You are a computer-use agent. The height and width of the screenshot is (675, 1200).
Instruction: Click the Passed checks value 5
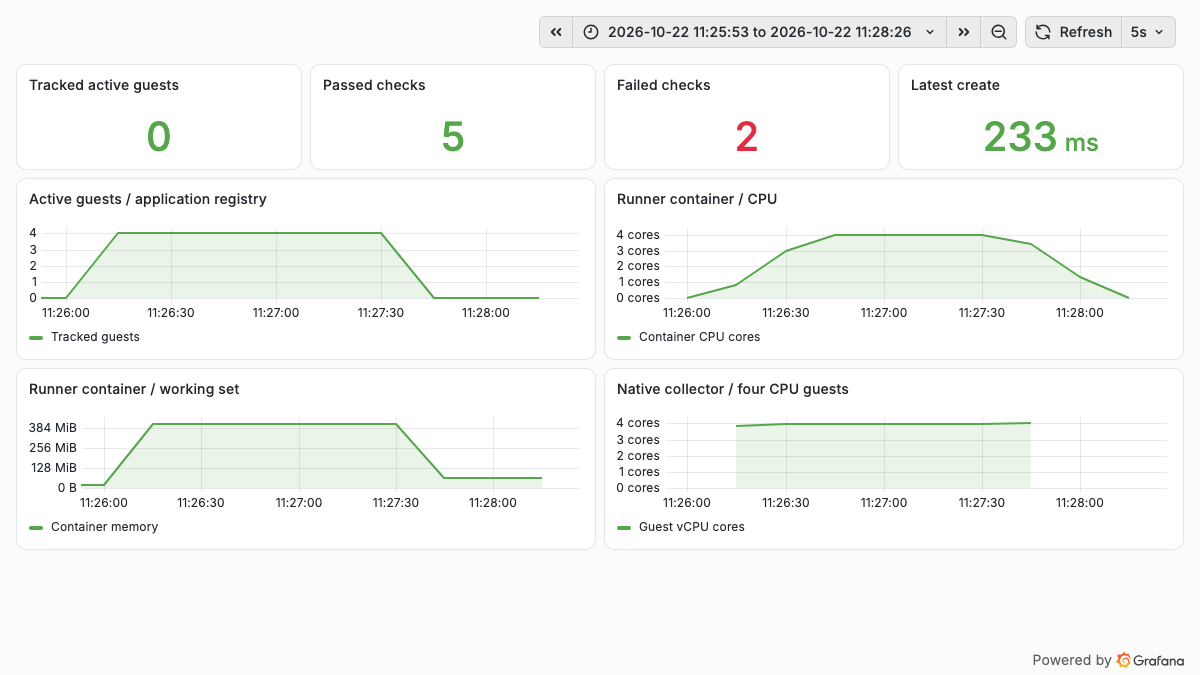[453, 137]
